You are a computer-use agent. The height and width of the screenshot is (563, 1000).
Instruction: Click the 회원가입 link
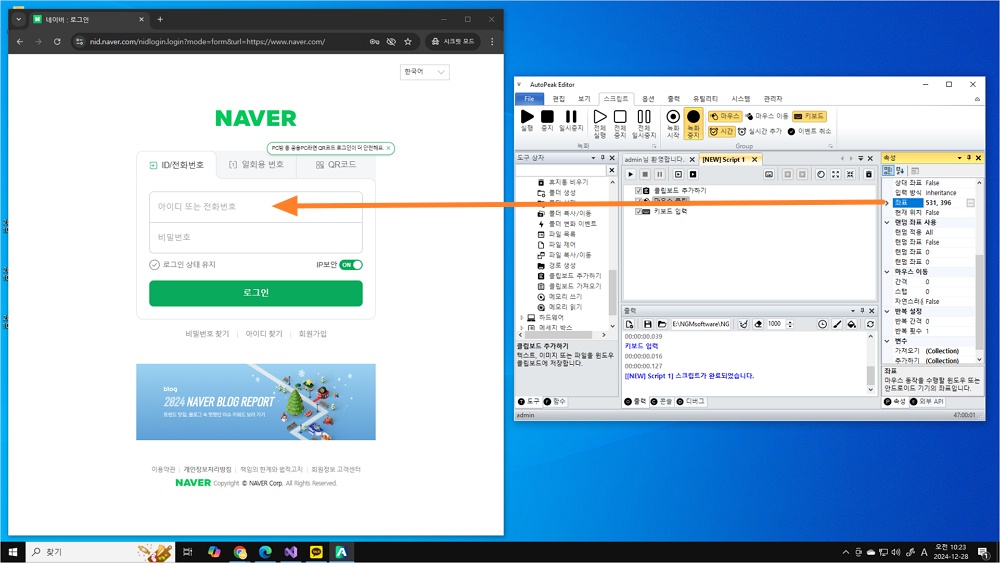(x=312, y=333)
